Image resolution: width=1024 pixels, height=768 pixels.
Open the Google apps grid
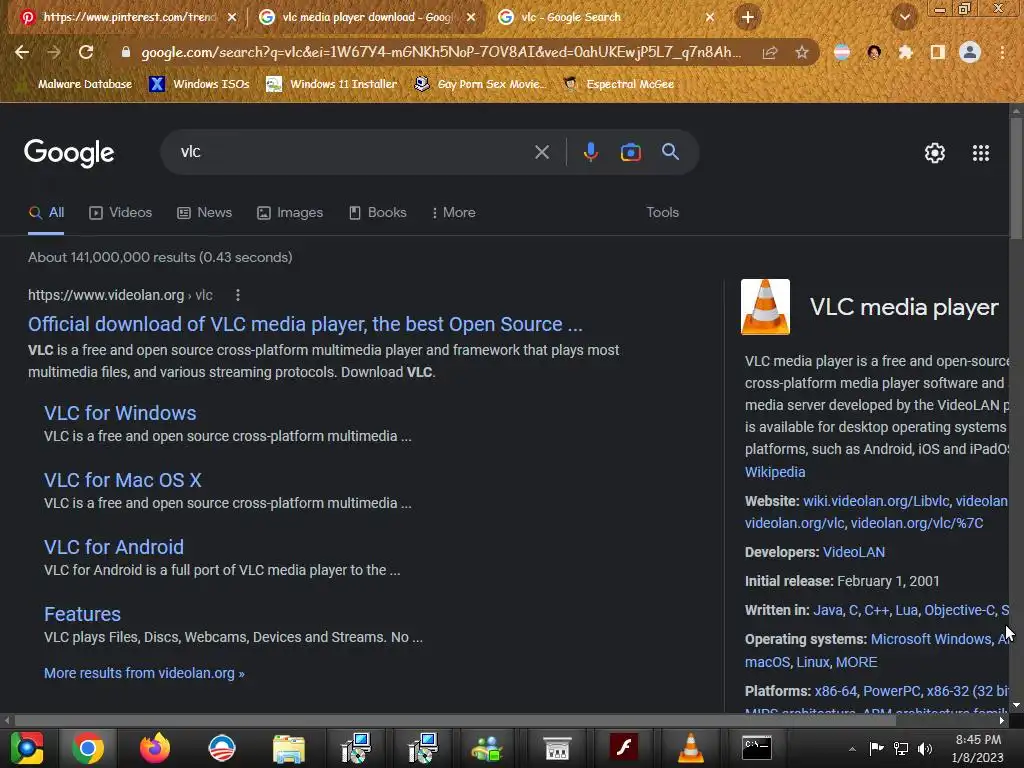(x=981, y=153)
